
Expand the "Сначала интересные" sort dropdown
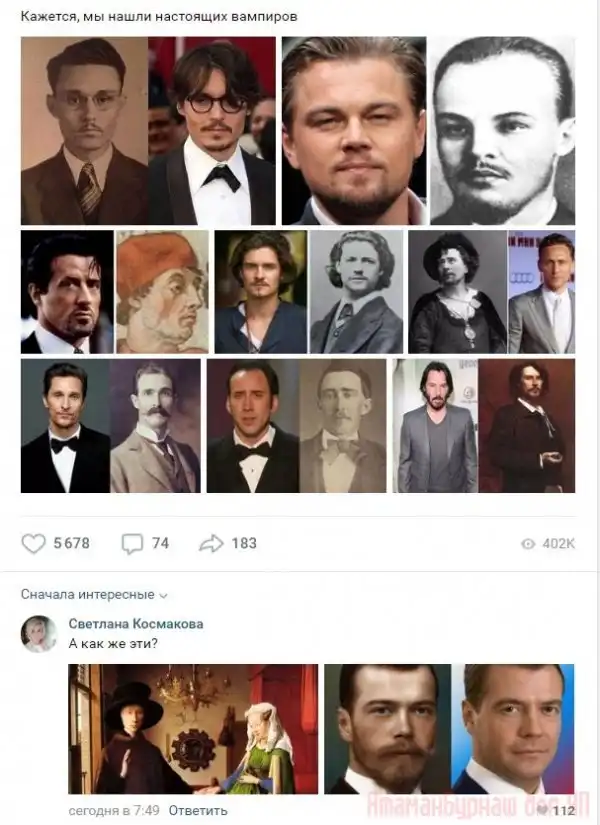point(94,594)
